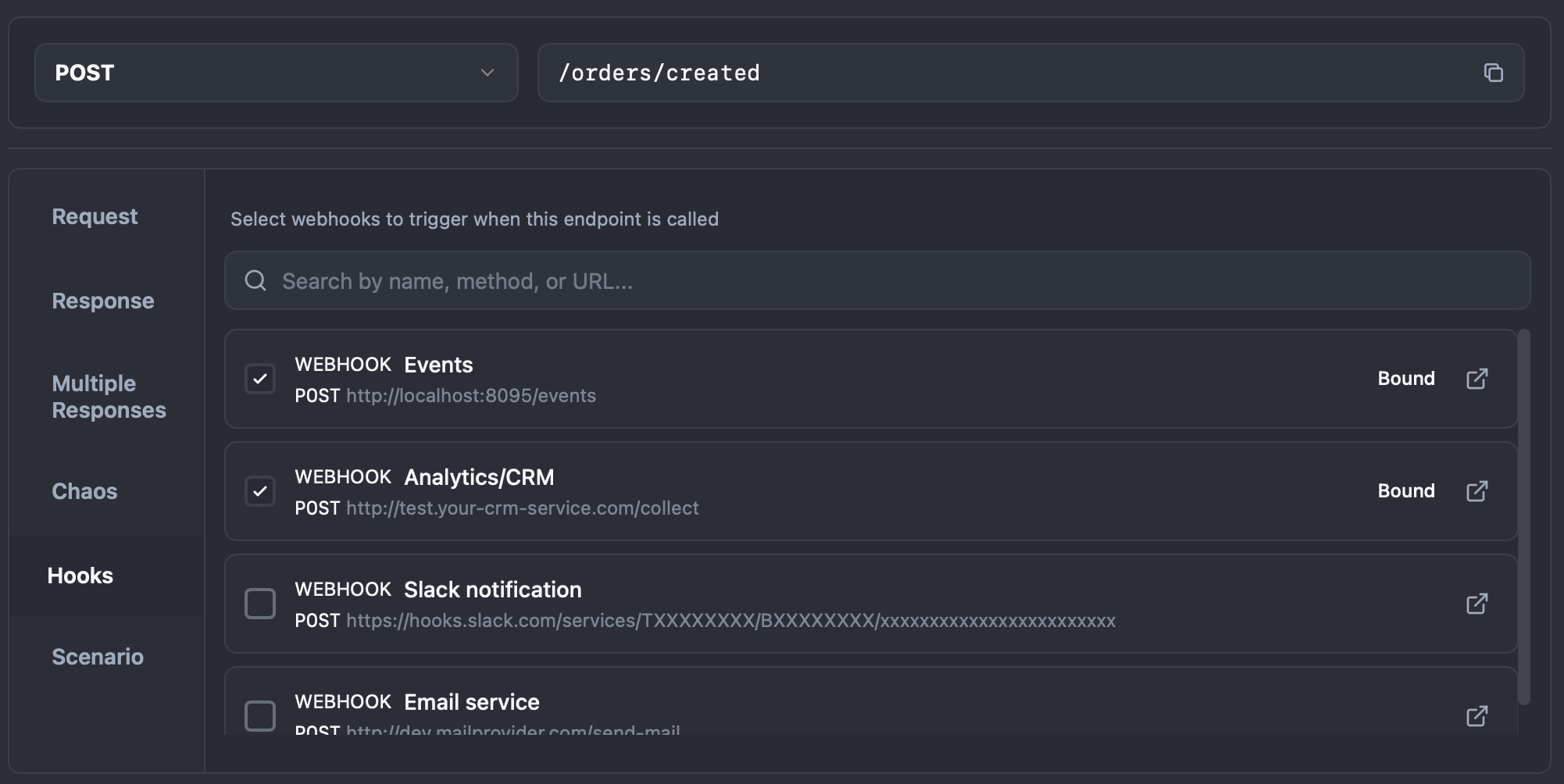Open the Scenario tab
The width and height of the screenshot is (1564, 784).
pos(98,657)
